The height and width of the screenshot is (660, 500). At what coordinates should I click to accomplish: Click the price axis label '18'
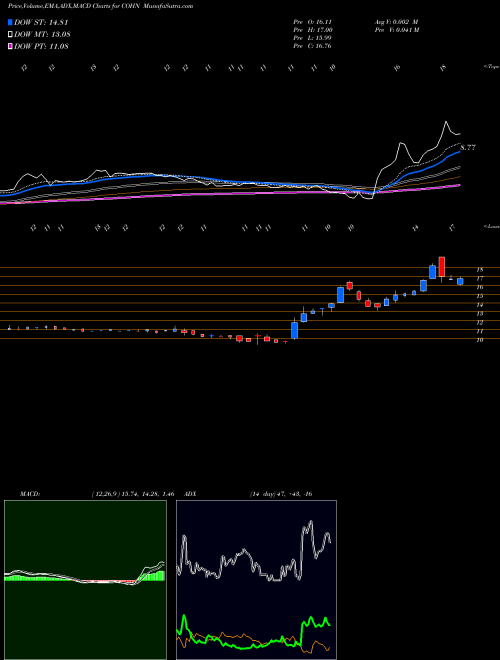coord(479,269)
